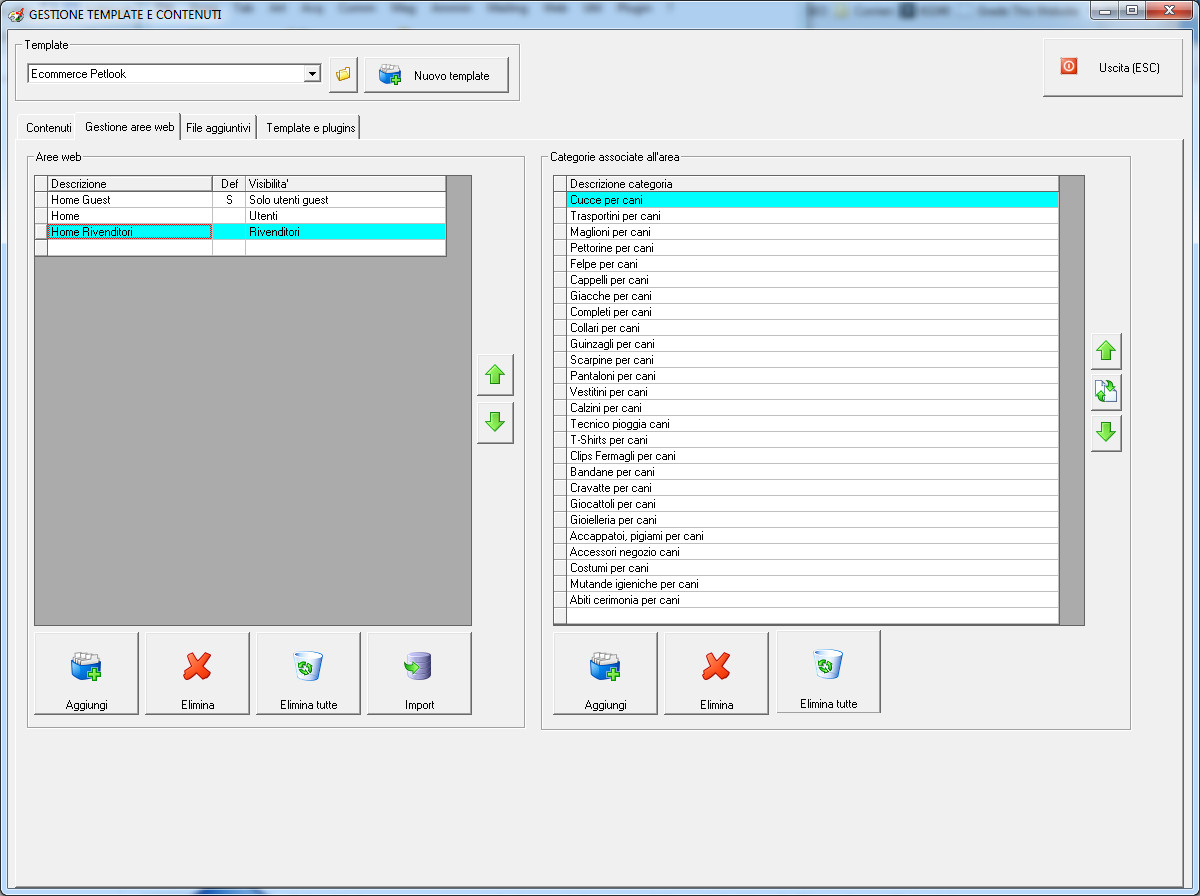Select Cucce per cani category

click(x=812, y=200)
